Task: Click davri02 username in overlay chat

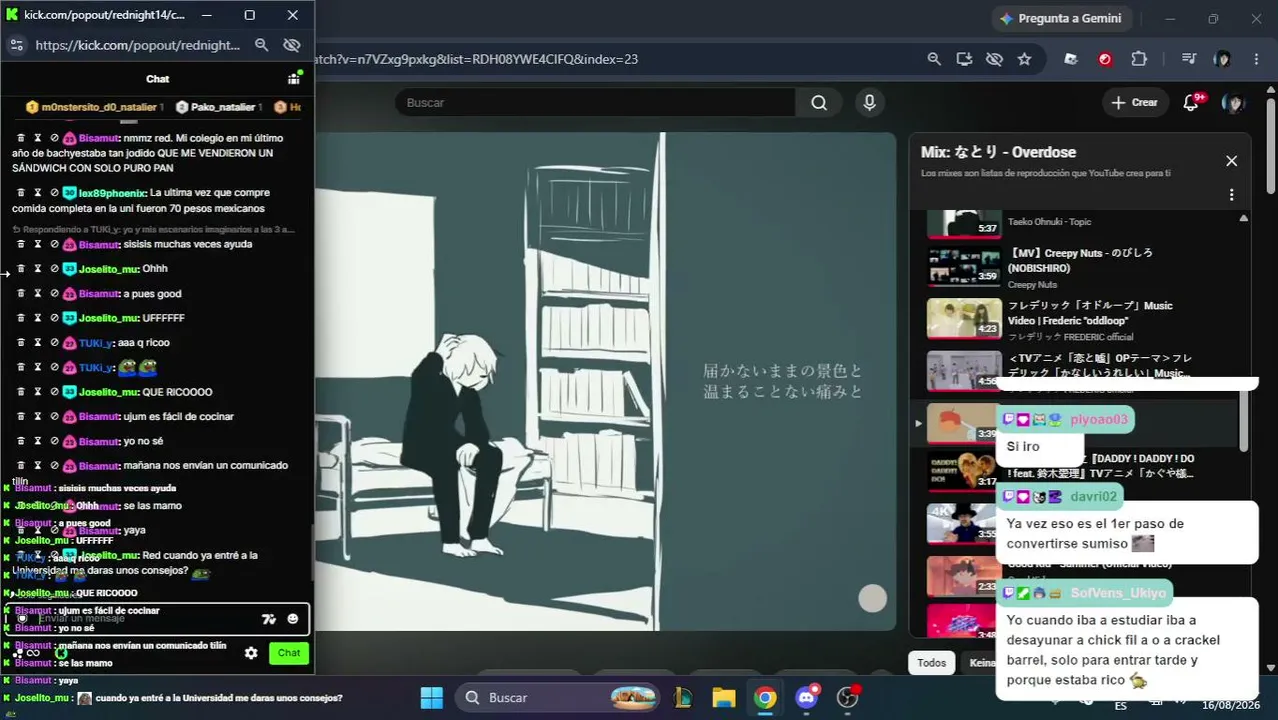Action: click(x=1093, y=496)
